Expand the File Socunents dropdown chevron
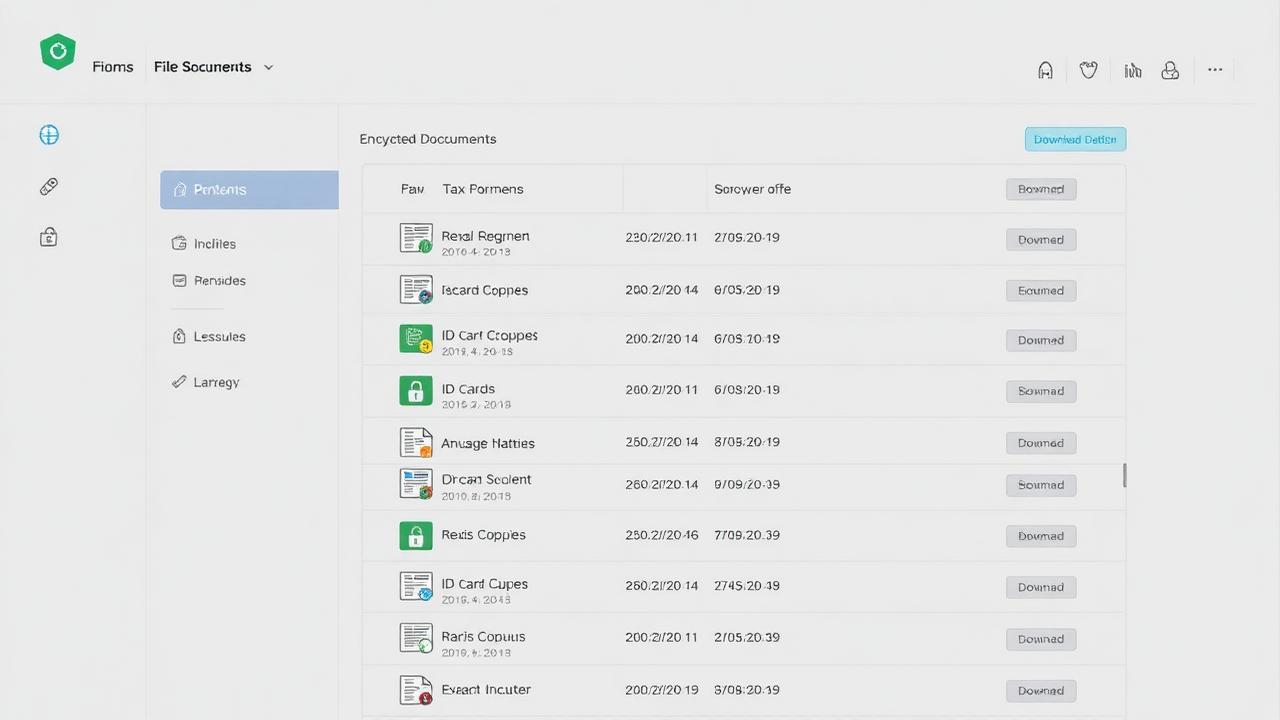 pos(268,68)
